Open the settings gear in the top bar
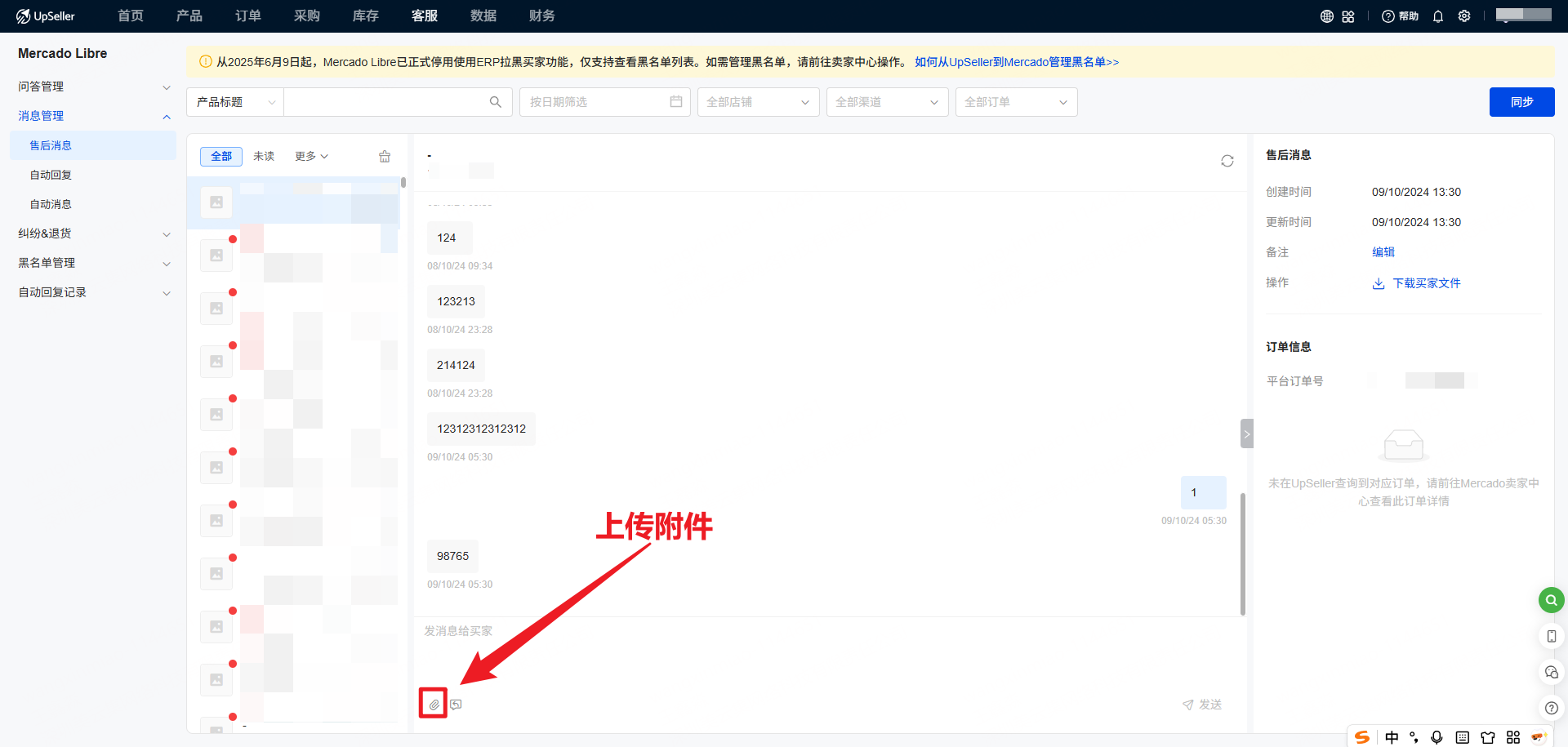This screenshot has width=1568, height=747. 1464,16
